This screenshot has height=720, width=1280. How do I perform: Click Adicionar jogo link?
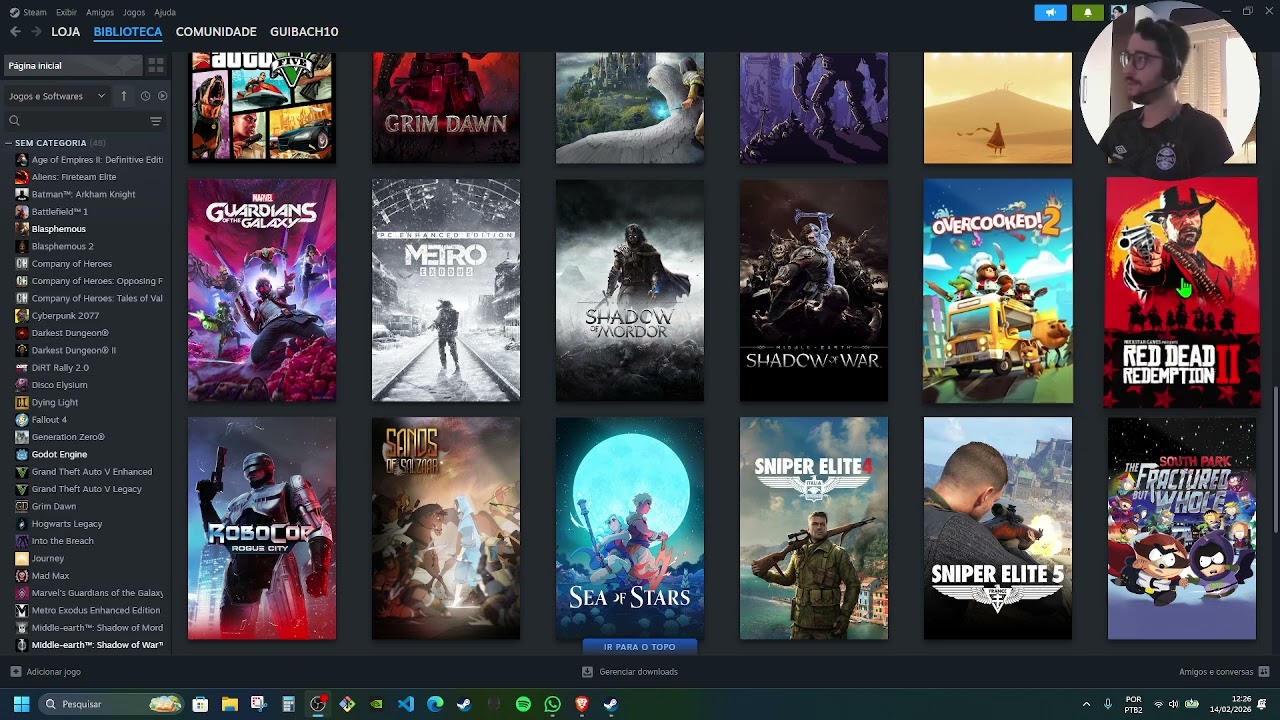54,672
